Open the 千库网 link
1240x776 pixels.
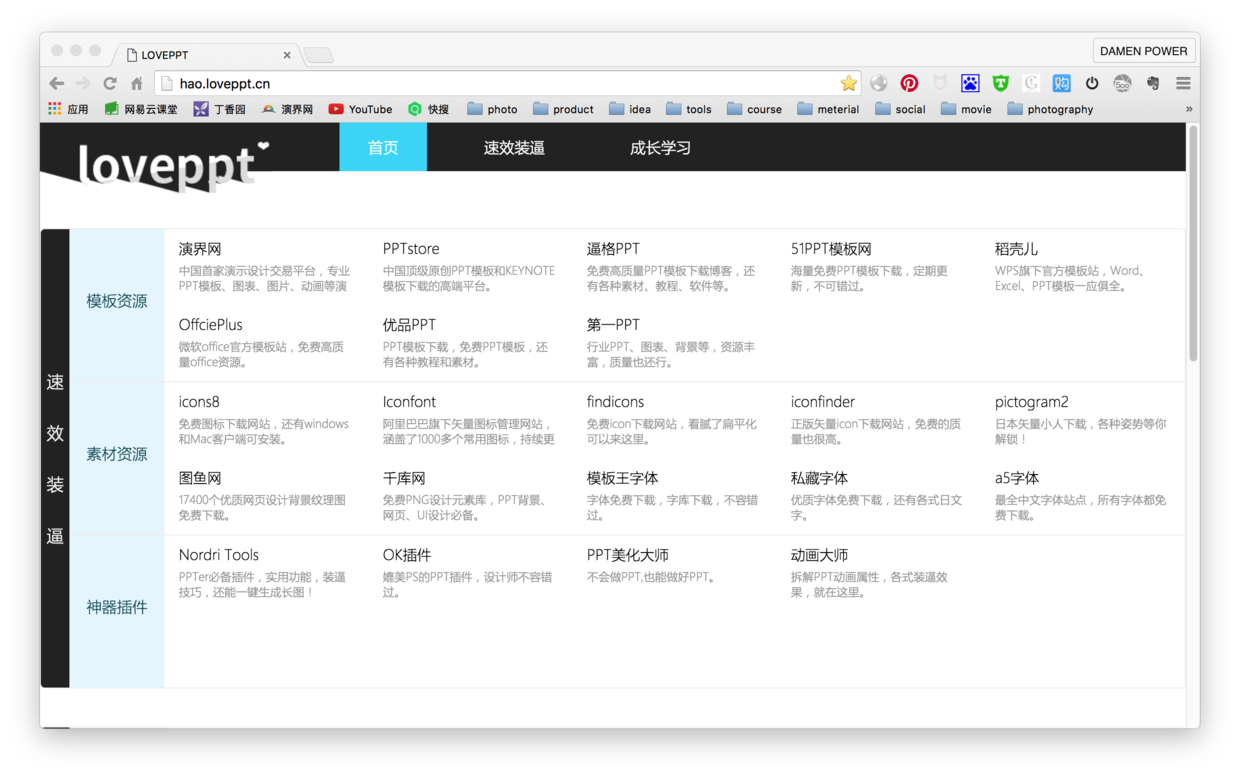click(404, 478)
